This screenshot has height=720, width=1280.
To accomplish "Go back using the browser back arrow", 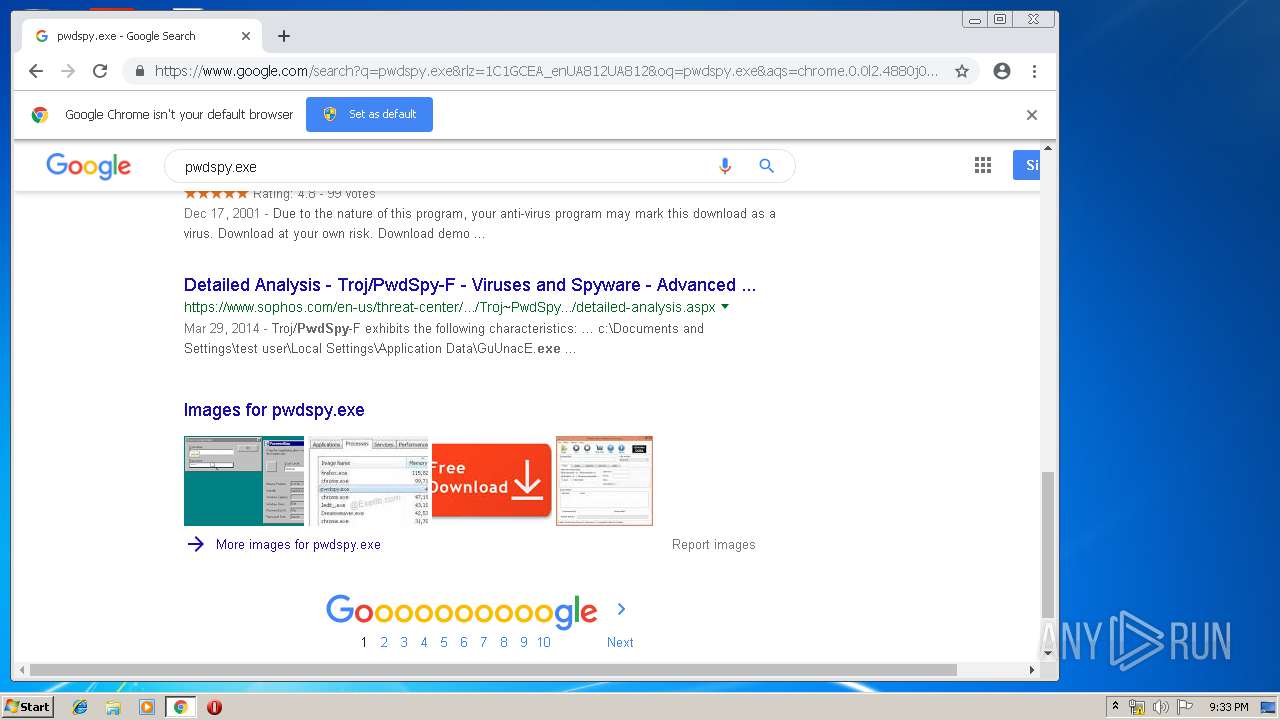I will click(36, 71).
